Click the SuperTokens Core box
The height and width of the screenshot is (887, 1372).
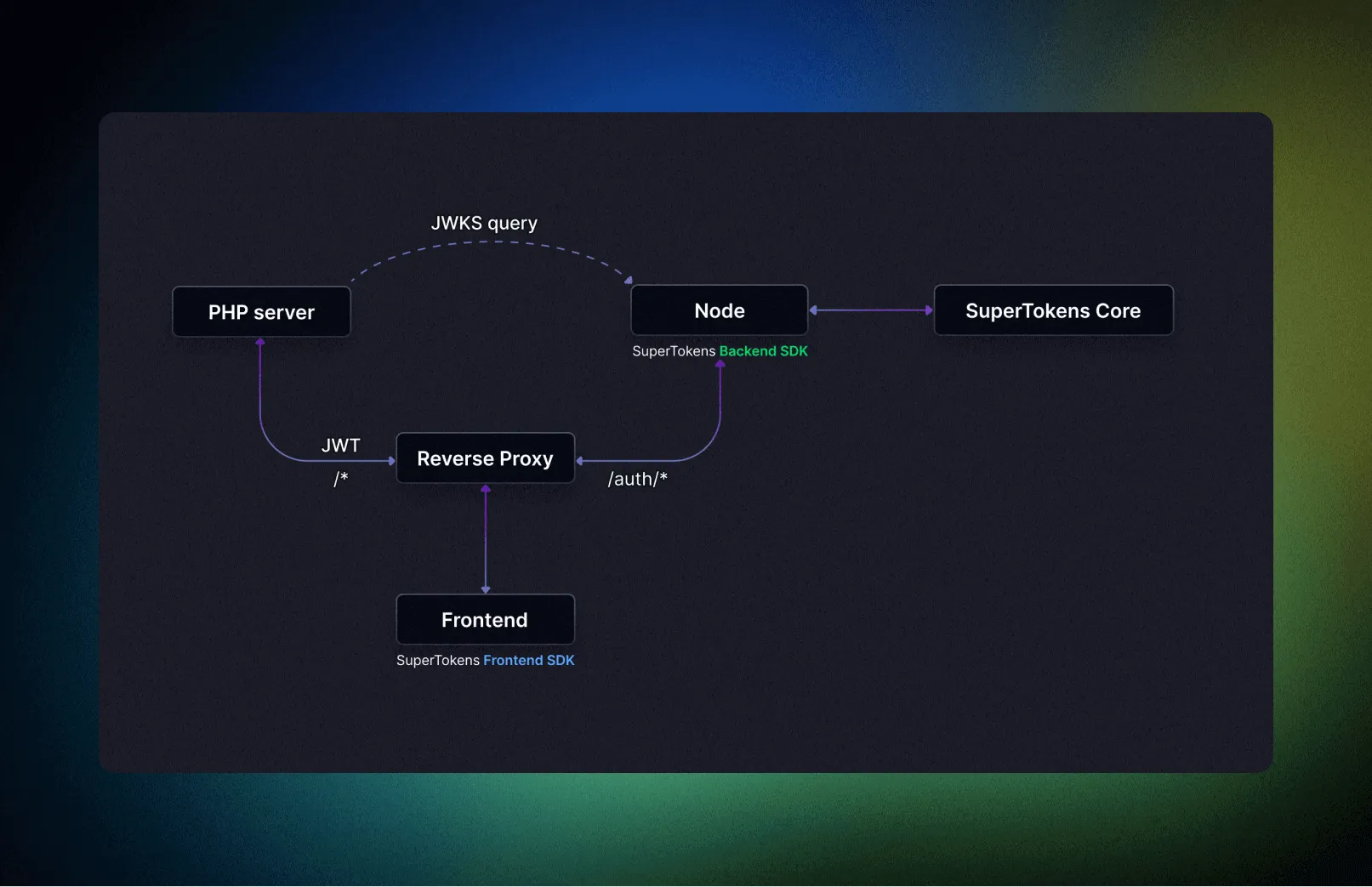click(x=1054, y=310)
